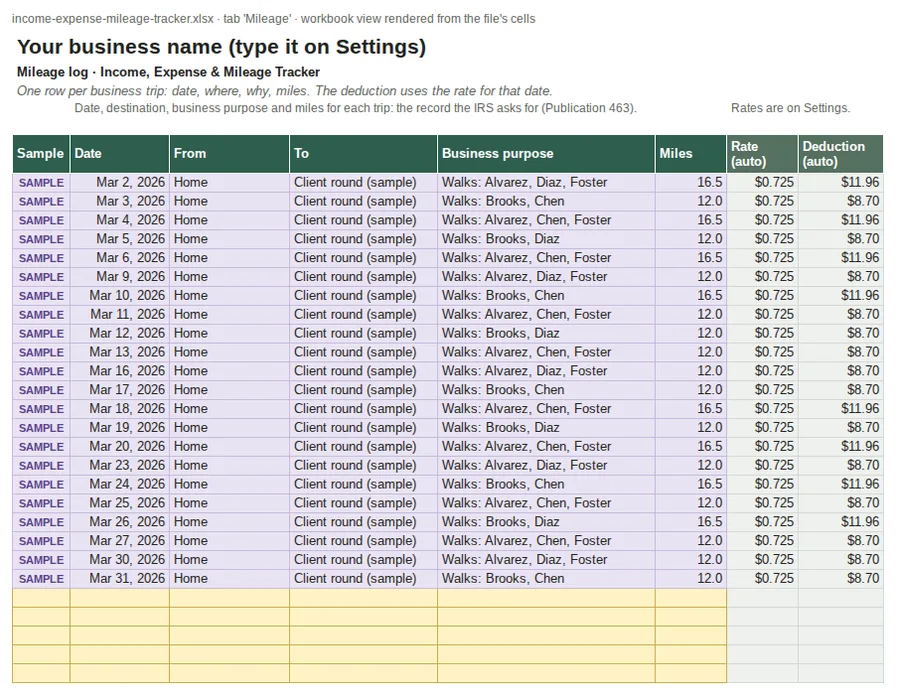
Task: Select the $11.96 deduction in Mar 26 row
Action: tap(841, 522)
